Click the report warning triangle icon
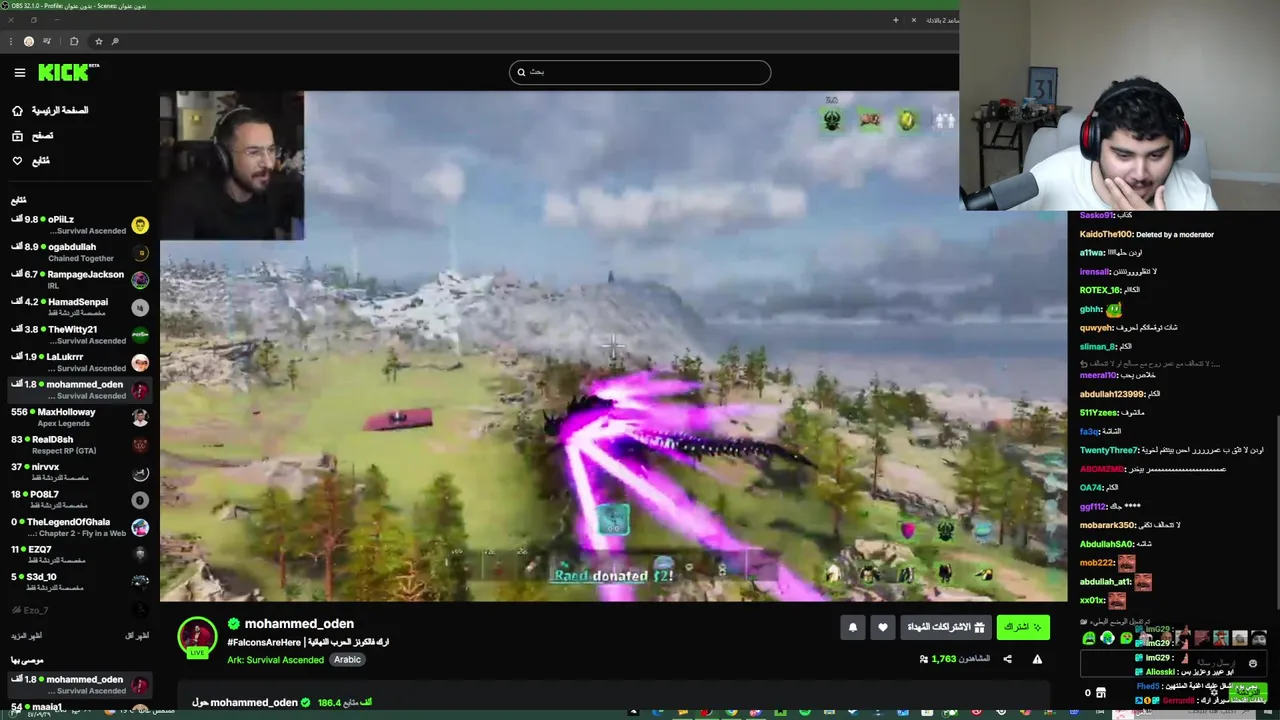Image resolution: width=1280 pixels, height=720 pixels. coord(1037,659)
